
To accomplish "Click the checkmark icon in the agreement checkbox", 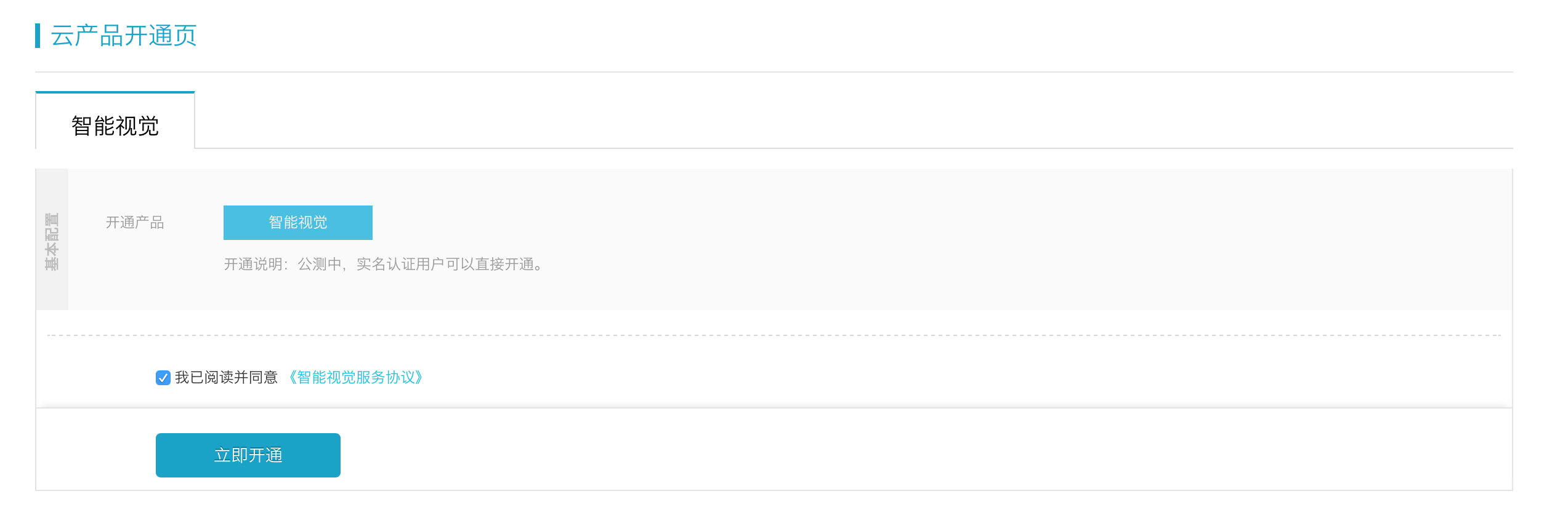I will click(x=163, y=378).
